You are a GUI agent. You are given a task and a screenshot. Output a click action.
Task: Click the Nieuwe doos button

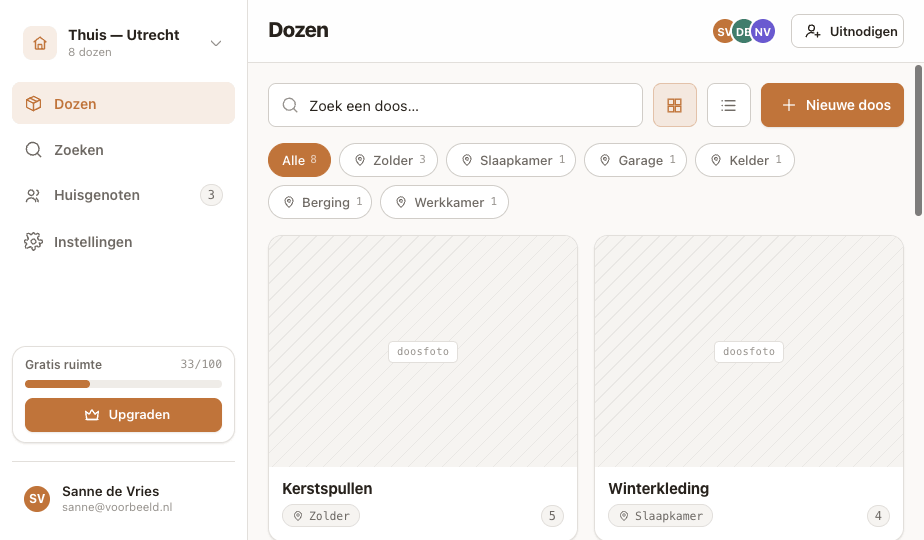coord(832,105)
